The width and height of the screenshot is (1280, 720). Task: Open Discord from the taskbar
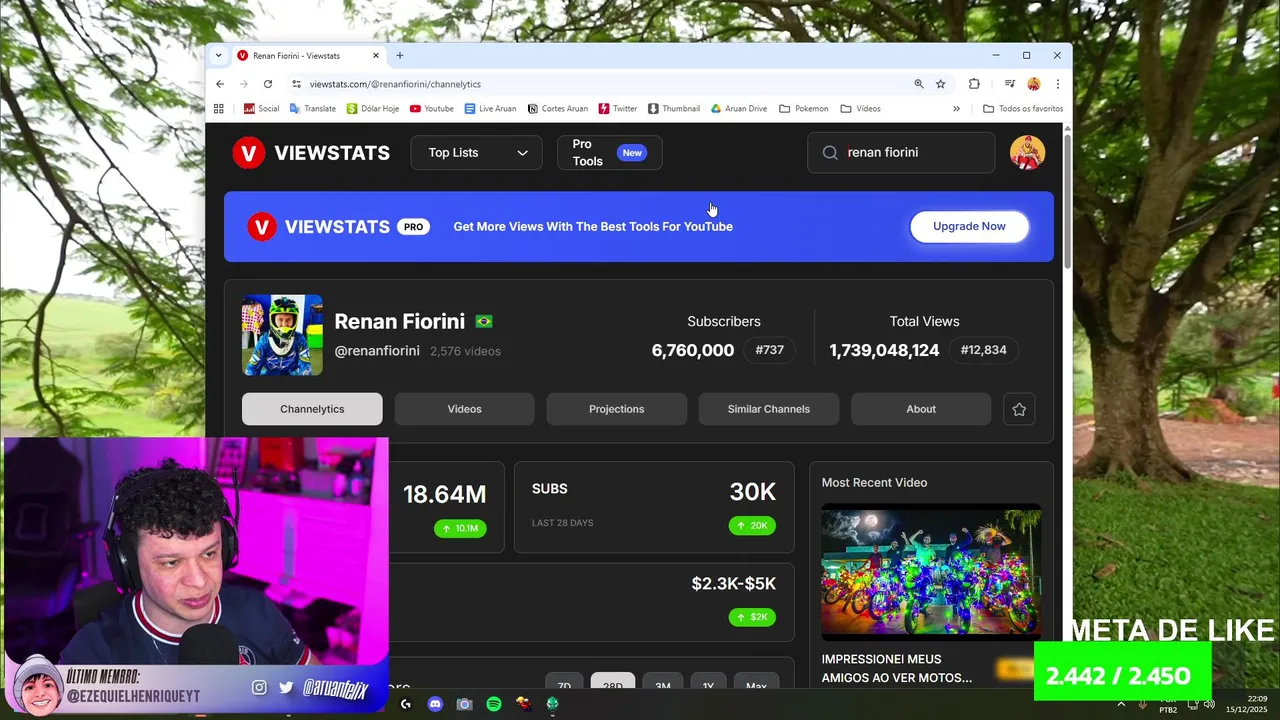pos(435,704)
